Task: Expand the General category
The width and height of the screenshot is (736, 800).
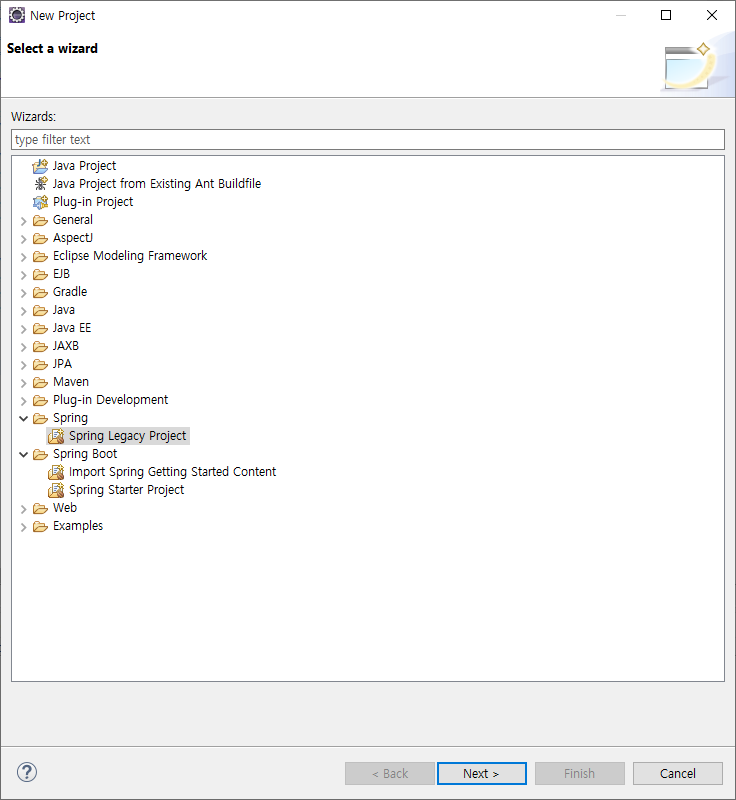Action: click(23, 221)
